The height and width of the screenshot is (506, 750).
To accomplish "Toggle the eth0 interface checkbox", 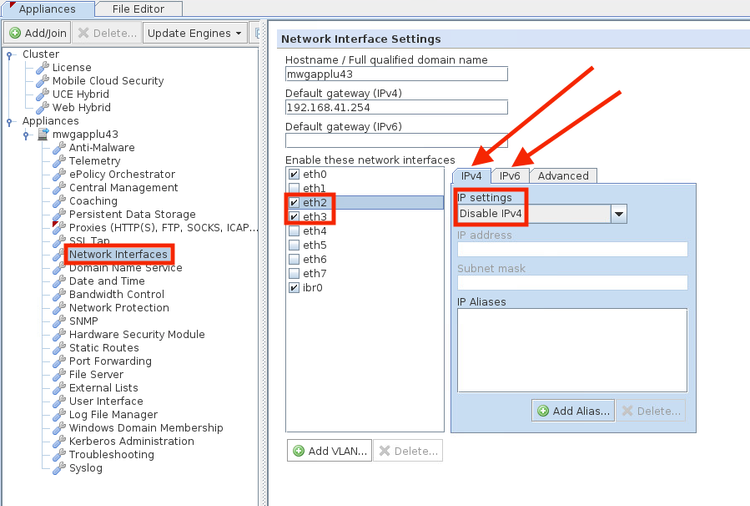I will click(294, 175).
